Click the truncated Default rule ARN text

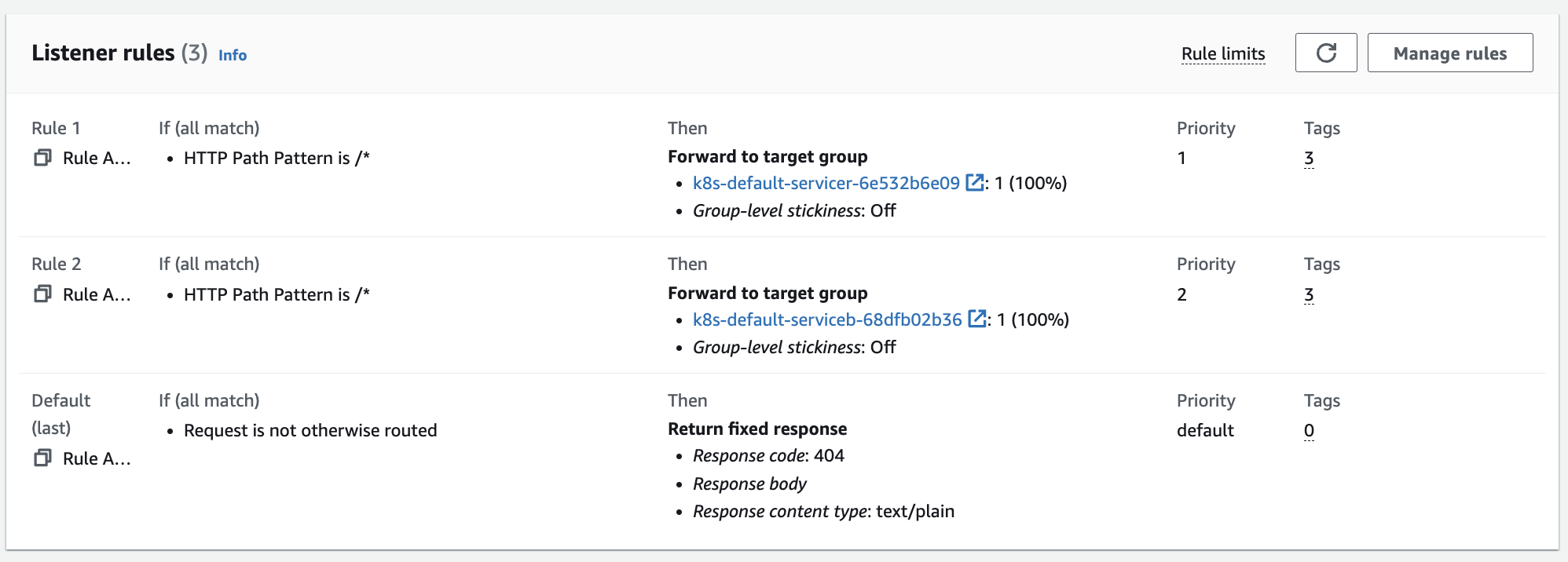[97, 458]
